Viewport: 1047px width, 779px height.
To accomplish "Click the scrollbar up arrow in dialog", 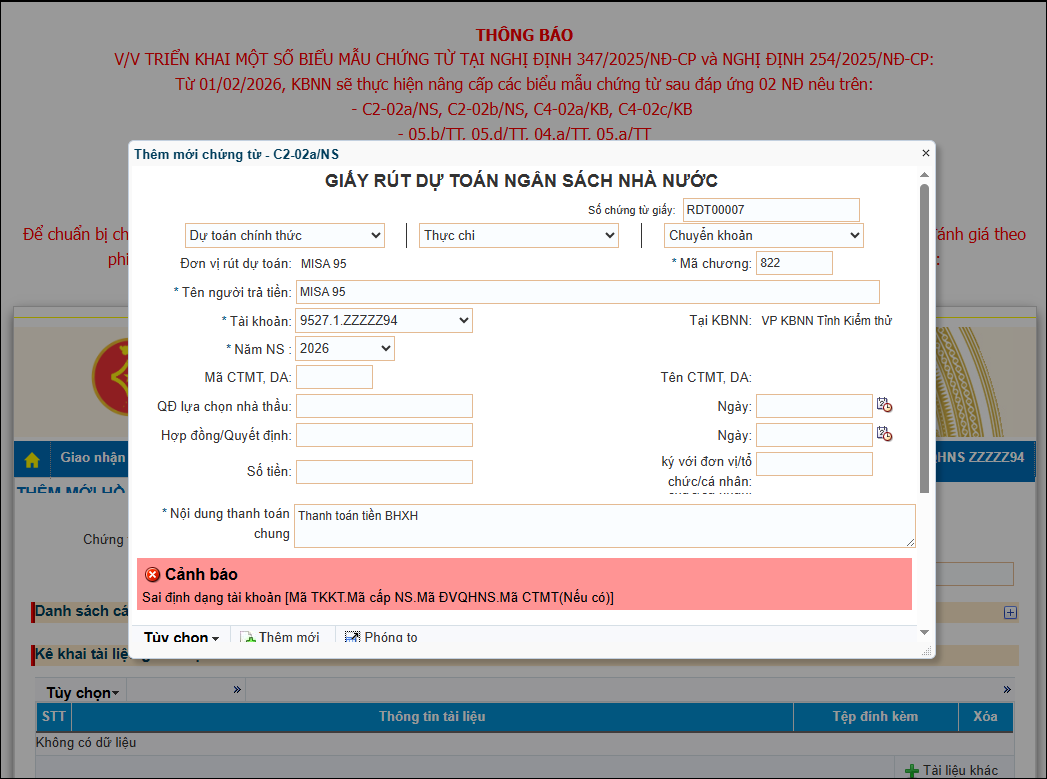I will (x=924, y=175).
